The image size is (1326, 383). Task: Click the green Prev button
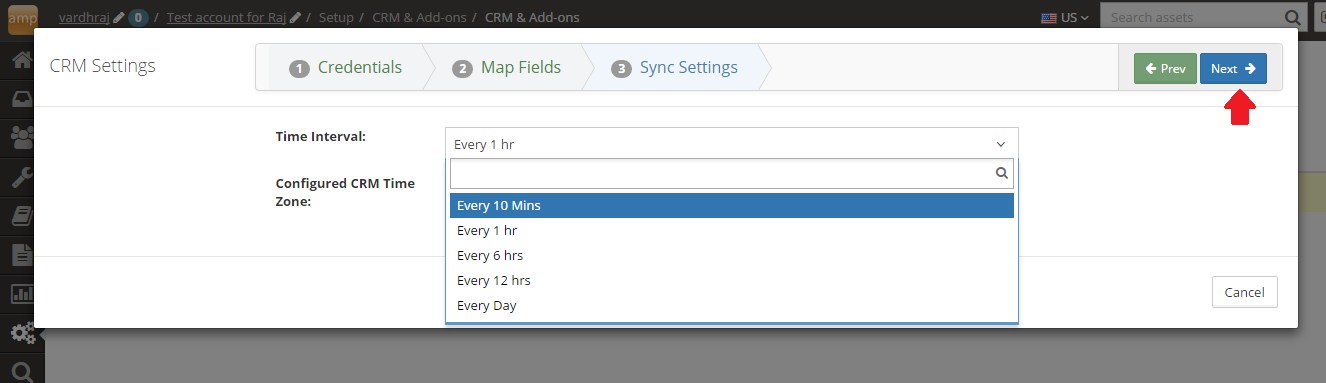click(1165, 69)
